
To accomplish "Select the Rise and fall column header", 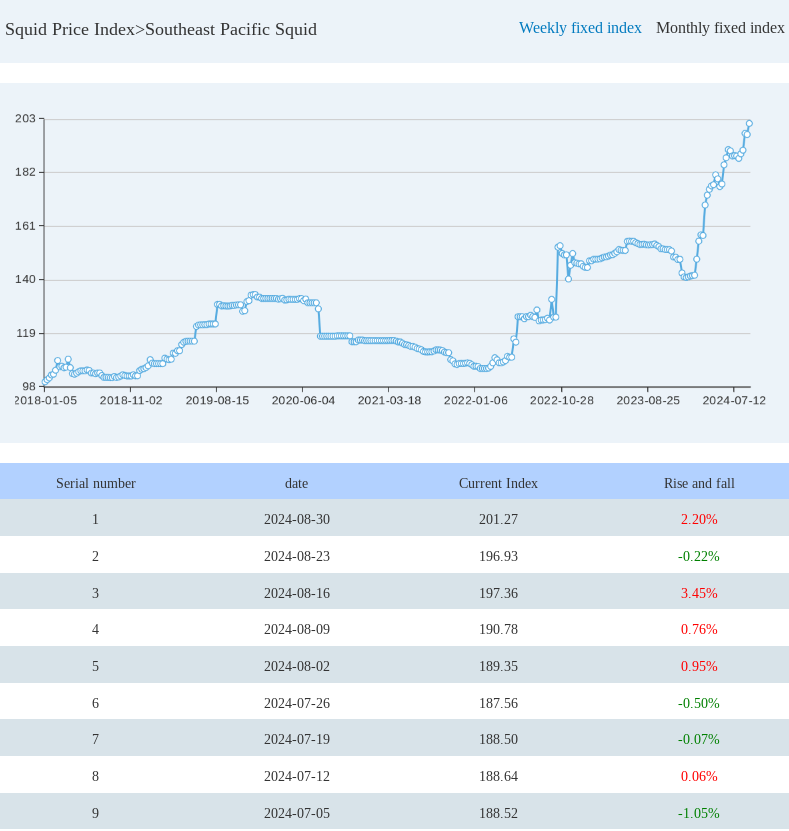I will (699, 483).
